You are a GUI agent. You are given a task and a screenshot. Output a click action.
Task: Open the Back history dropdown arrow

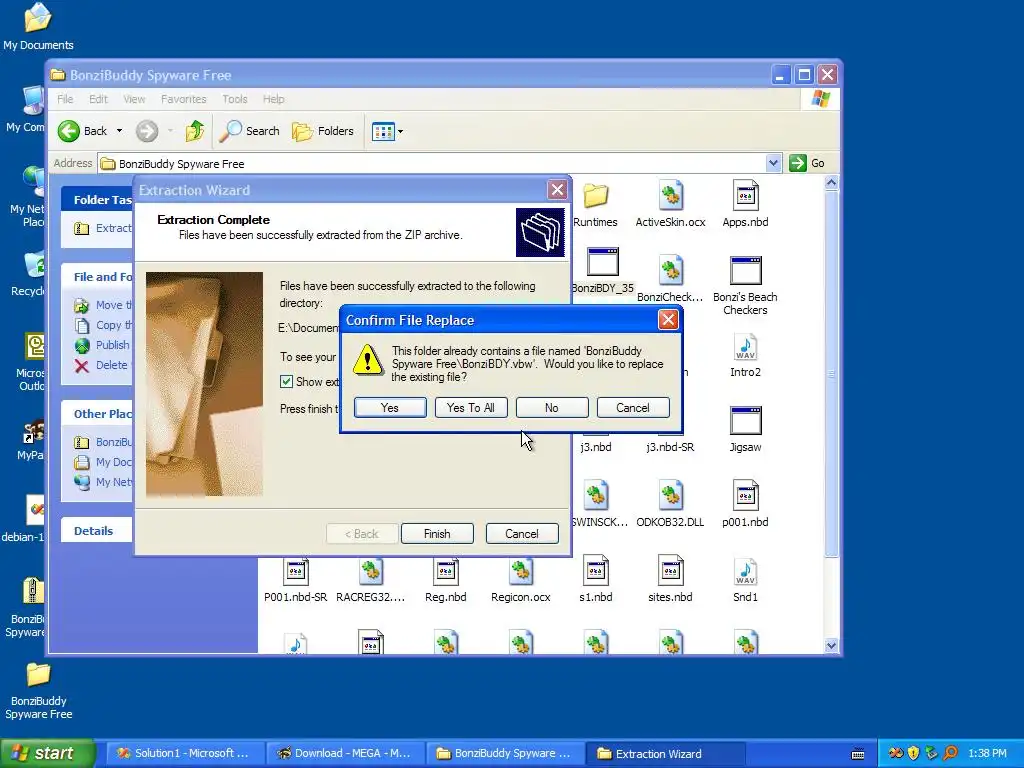(120, 131)
